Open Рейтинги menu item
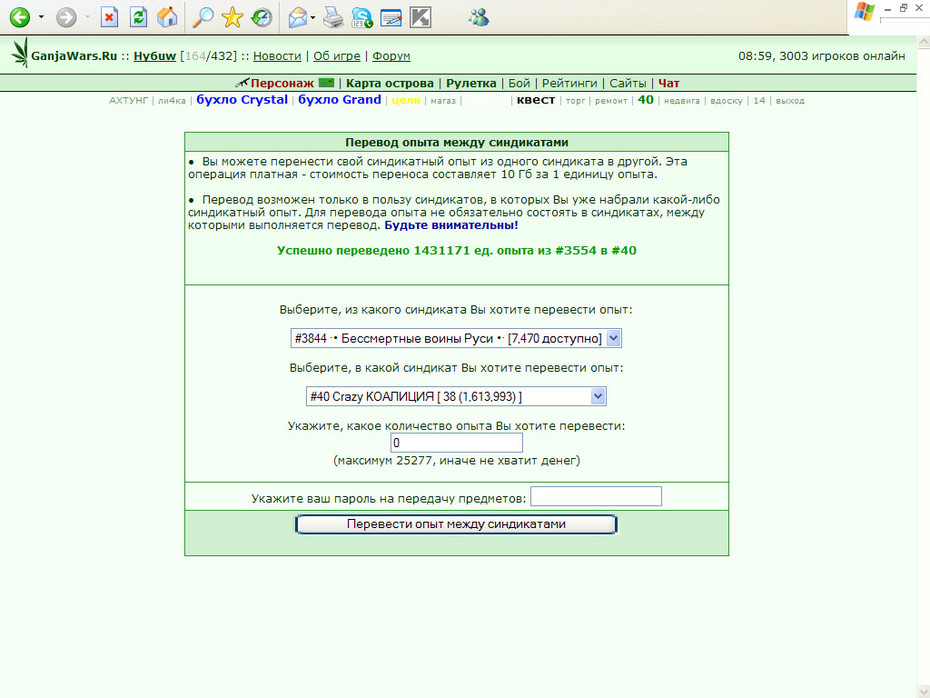This screenshot has width=930, height=698. pyautogui.click(x=569, y=83)
